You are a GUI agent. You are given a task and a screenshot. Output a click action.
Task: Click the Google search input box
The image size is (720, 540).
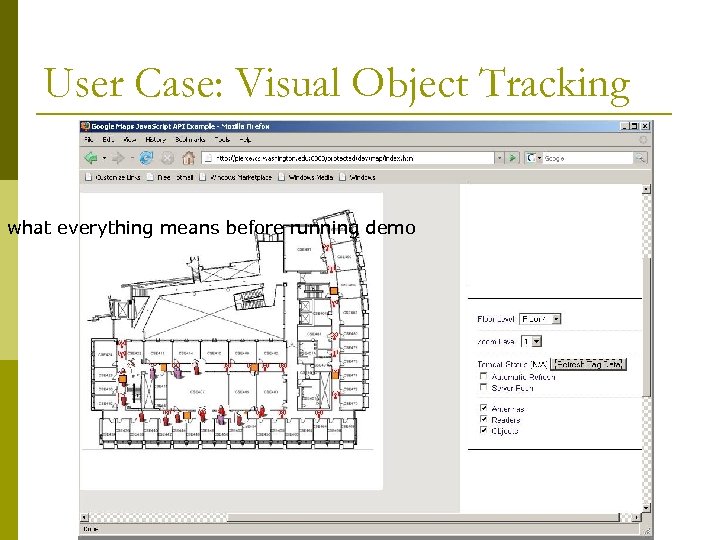point(588,158)
